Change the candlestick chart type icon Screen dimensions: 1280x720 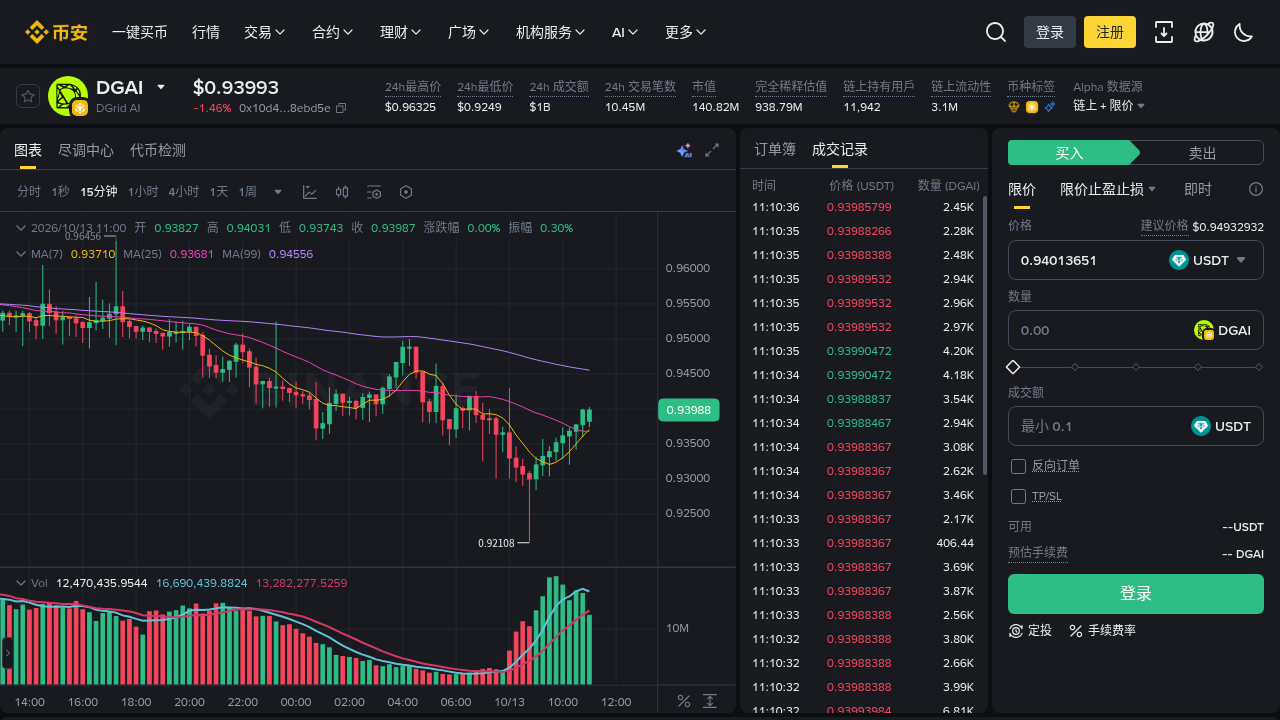coord(342,192)
